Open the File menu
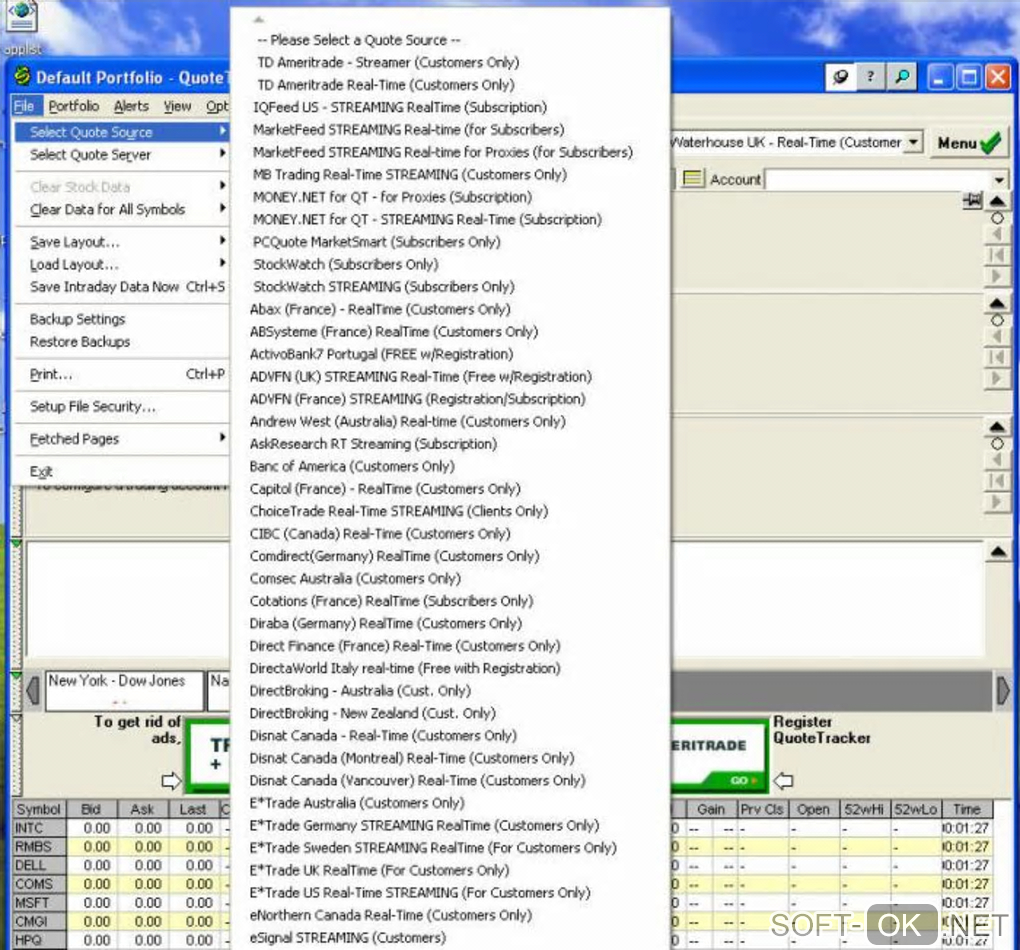Viewport: 1020px width, 950px height. click(x=24, y=106)
